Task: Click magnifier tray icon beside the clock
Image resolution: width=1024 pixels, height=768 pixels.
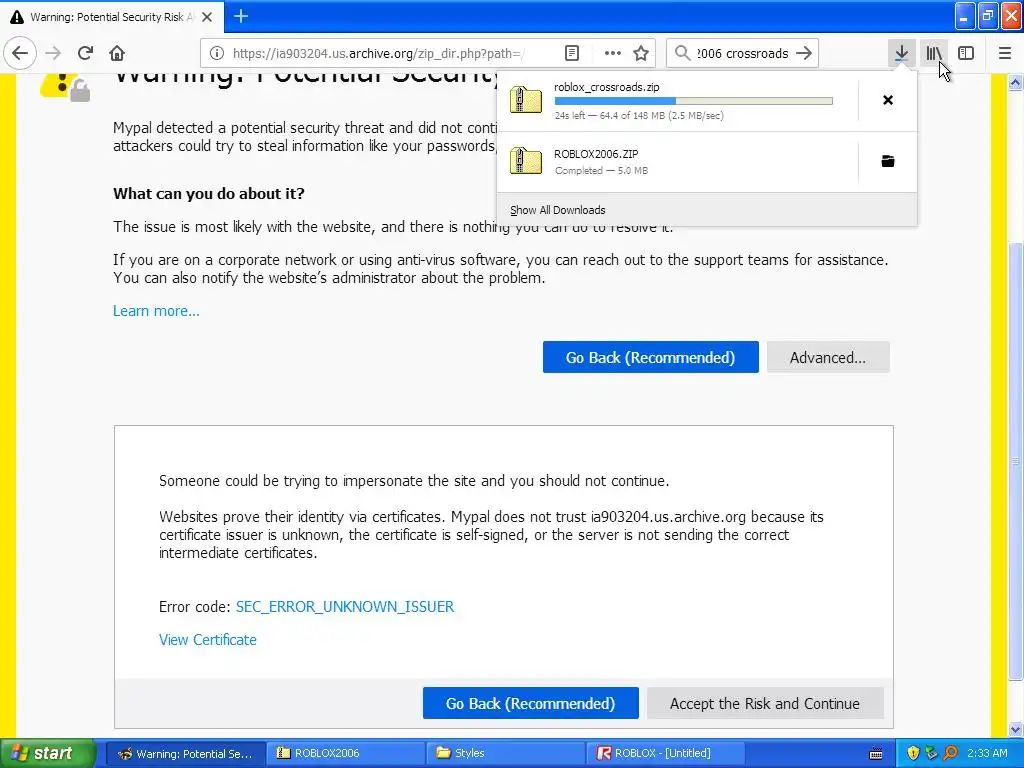Action: pyautogui.click(x=950, y=754)
